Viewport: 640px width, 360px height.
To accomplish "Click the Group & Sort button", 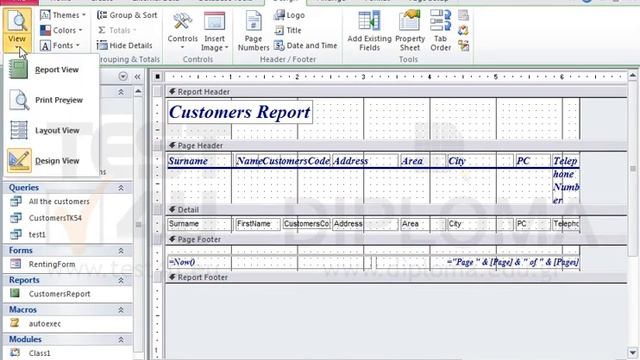I will pos(127,15).
